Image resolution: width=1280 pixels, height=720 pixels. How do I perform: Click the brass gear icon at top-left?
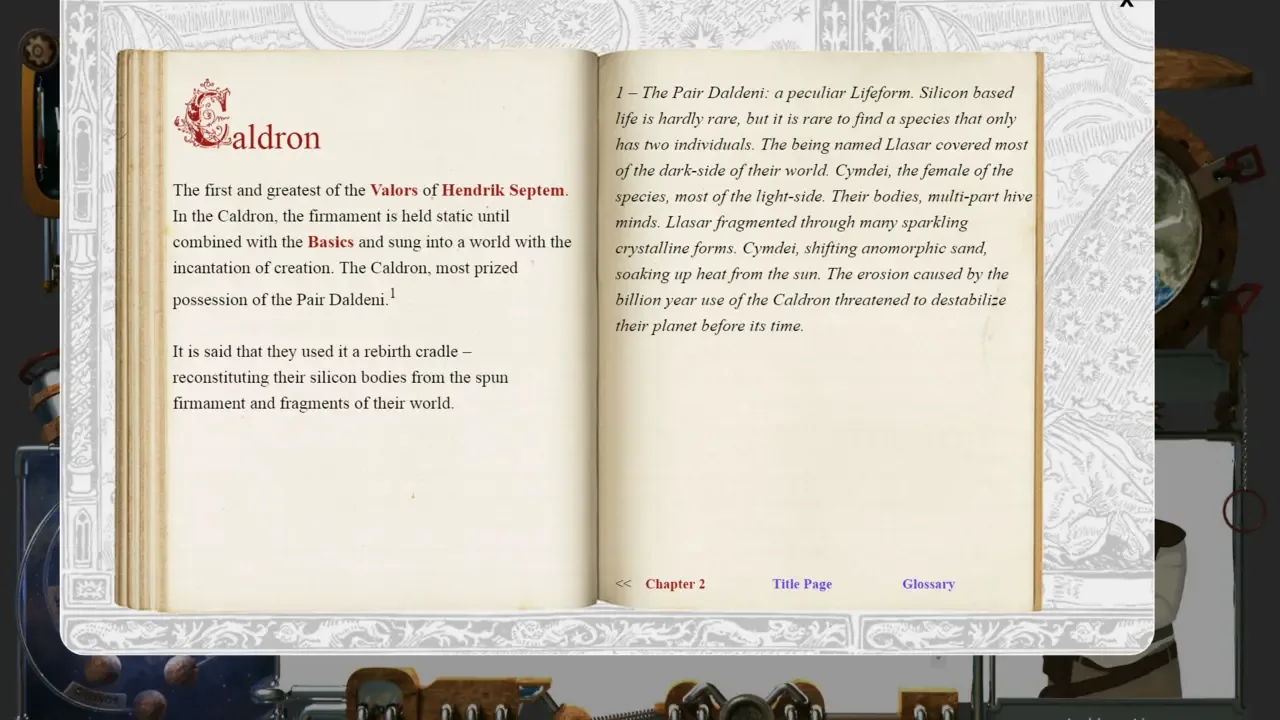pos(38,48)
